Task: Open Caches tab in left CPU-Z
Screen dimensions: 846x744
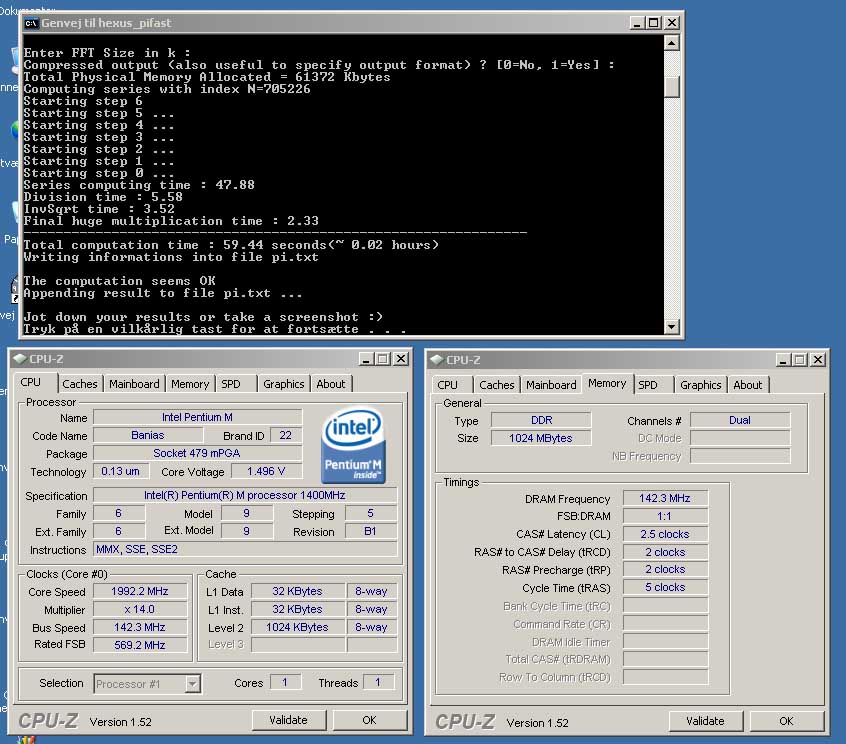Action: pos(80,384)
